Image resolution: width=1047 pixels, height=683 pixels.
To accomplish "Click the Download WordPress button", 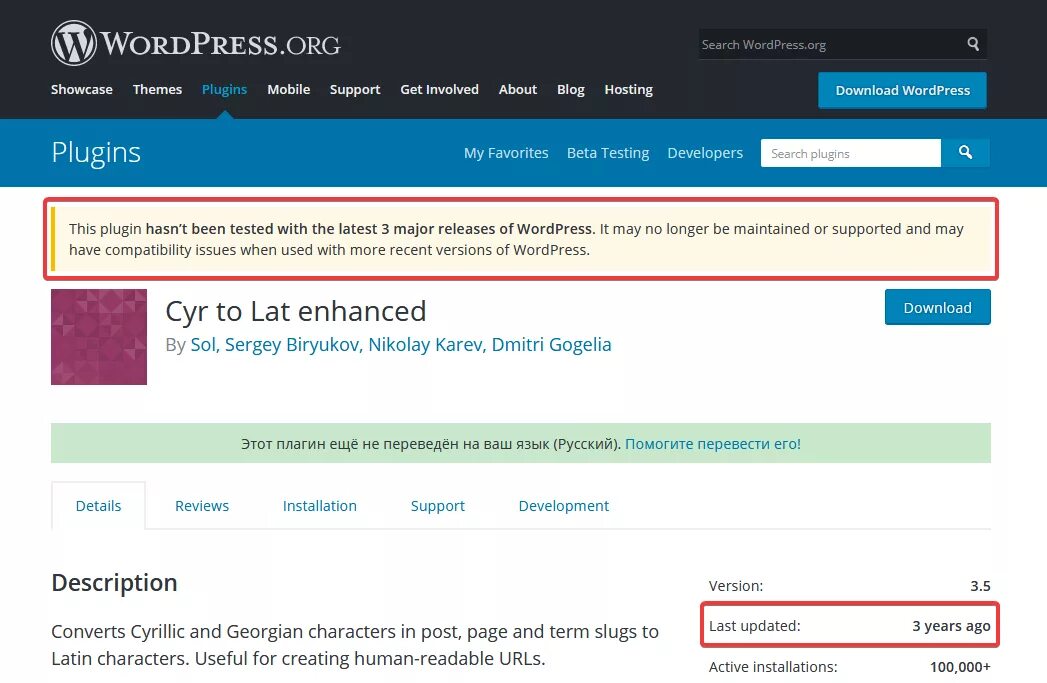I will click(x=902, y=90).
